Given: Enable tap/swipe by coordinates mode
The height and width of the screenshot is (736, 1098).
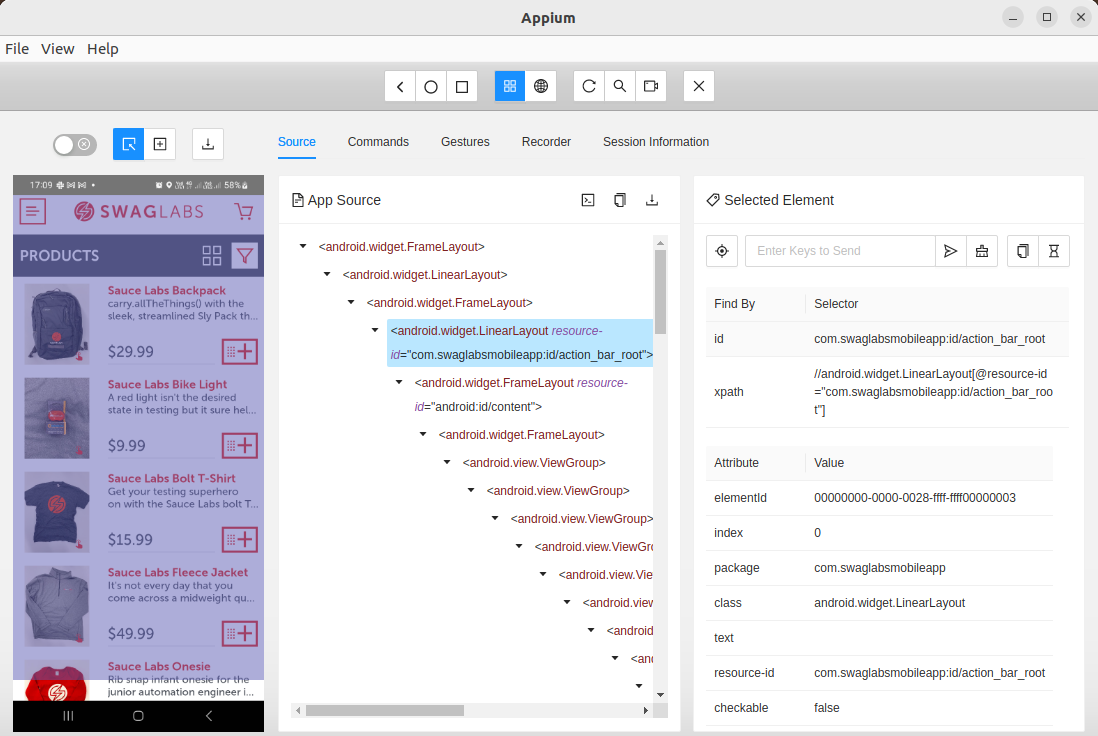Looking at the screenshot, I should 160,144.
